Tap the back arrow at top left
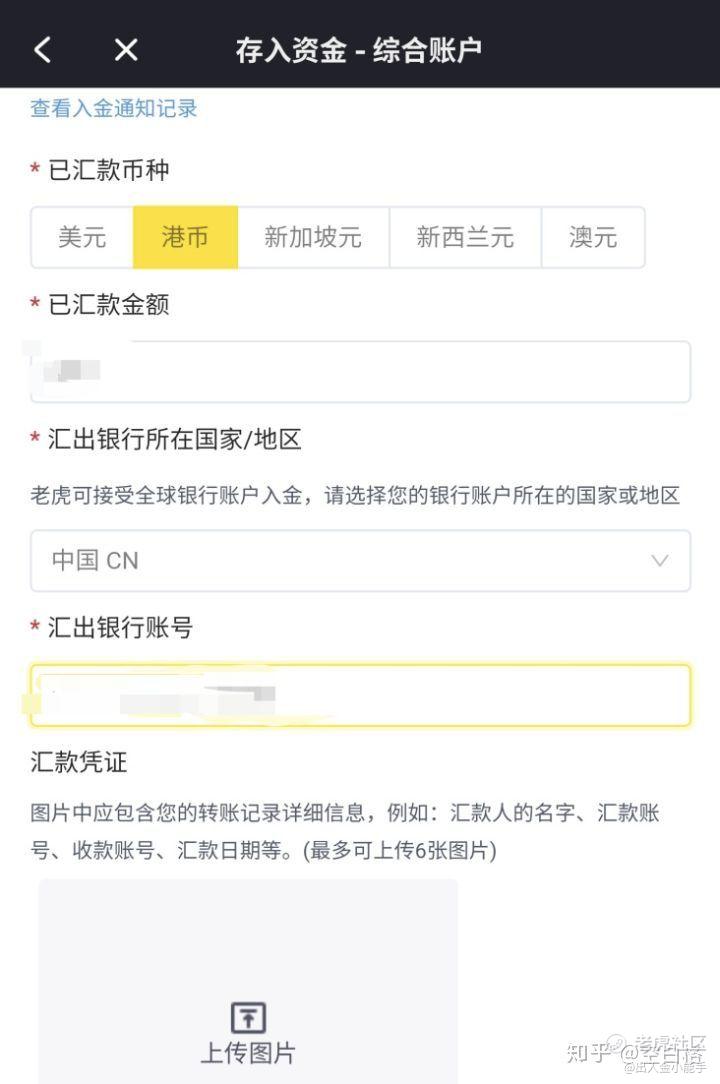 point(41,49)
